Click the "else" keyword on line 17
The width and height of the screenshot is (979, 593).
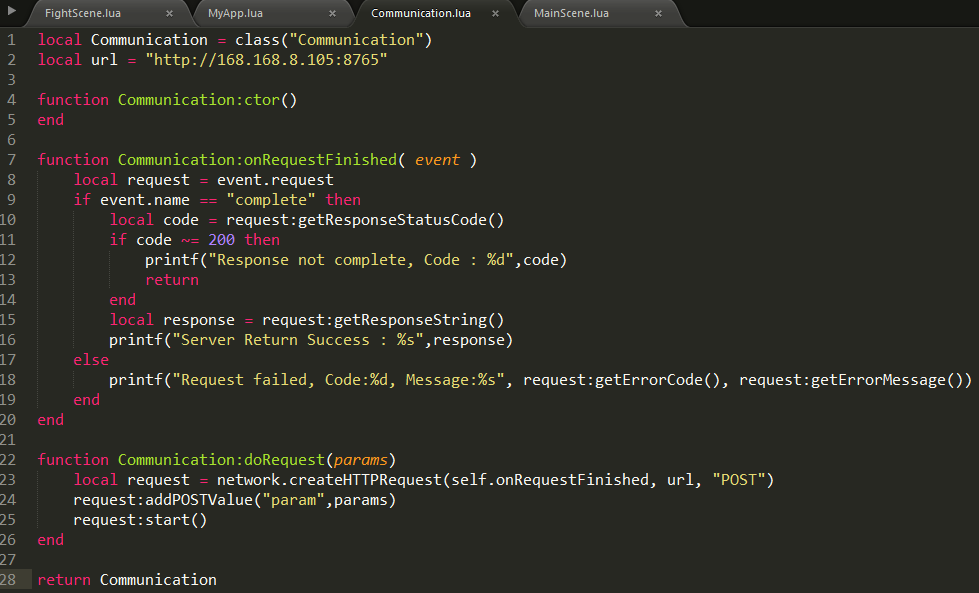click(91, 360)
